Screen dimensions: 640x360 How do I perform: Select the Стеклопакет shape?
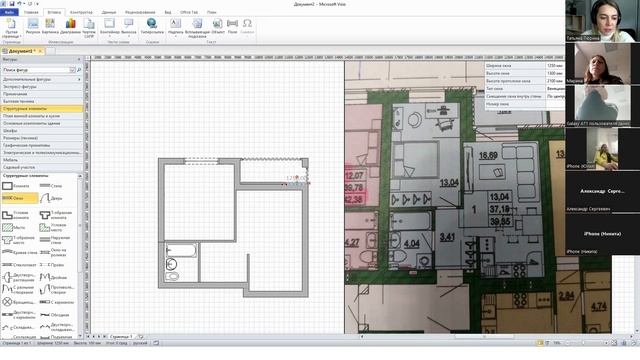(20, 265)
